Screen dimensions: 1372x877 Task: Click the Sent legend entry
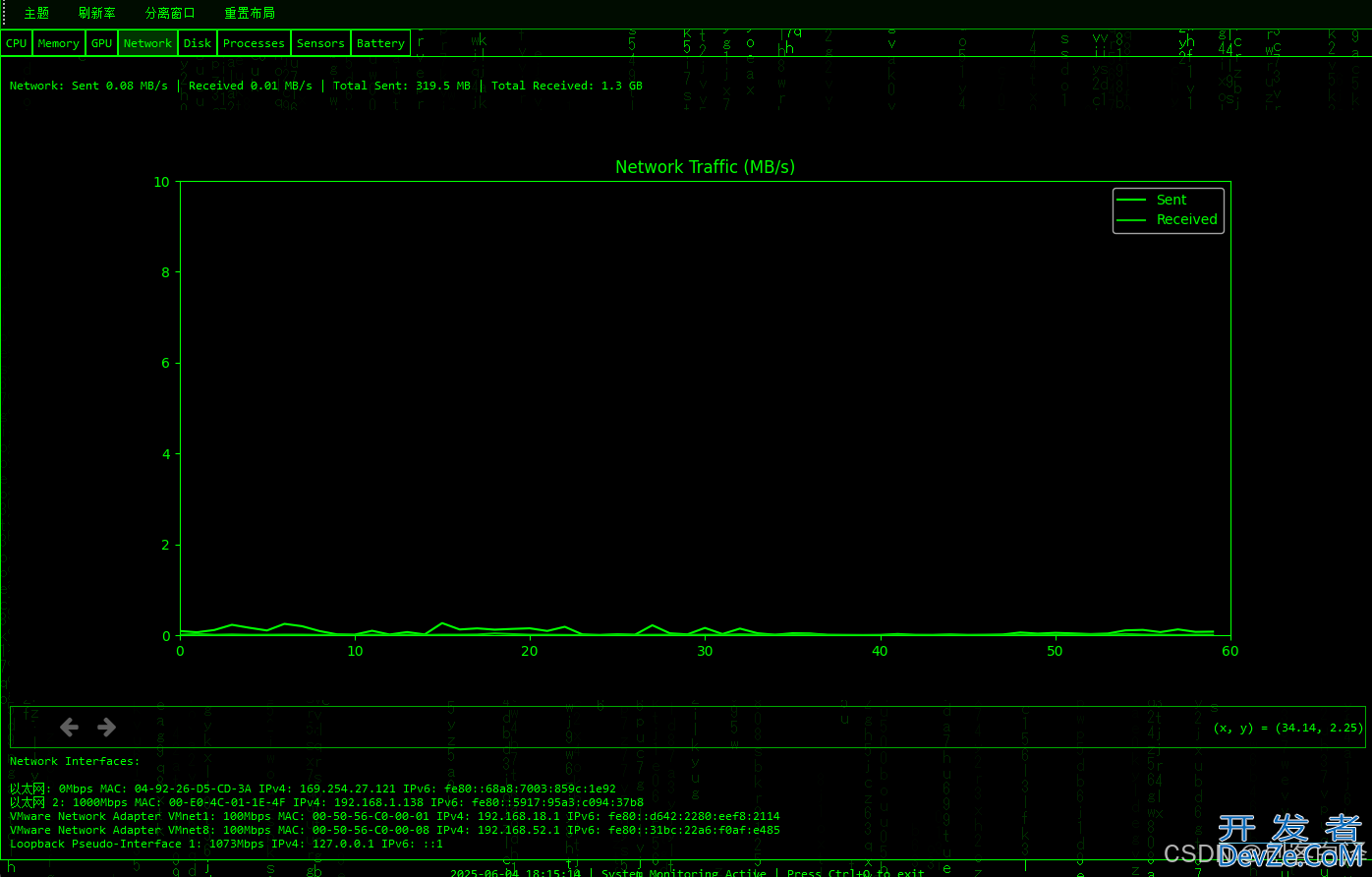(1153, 200)
